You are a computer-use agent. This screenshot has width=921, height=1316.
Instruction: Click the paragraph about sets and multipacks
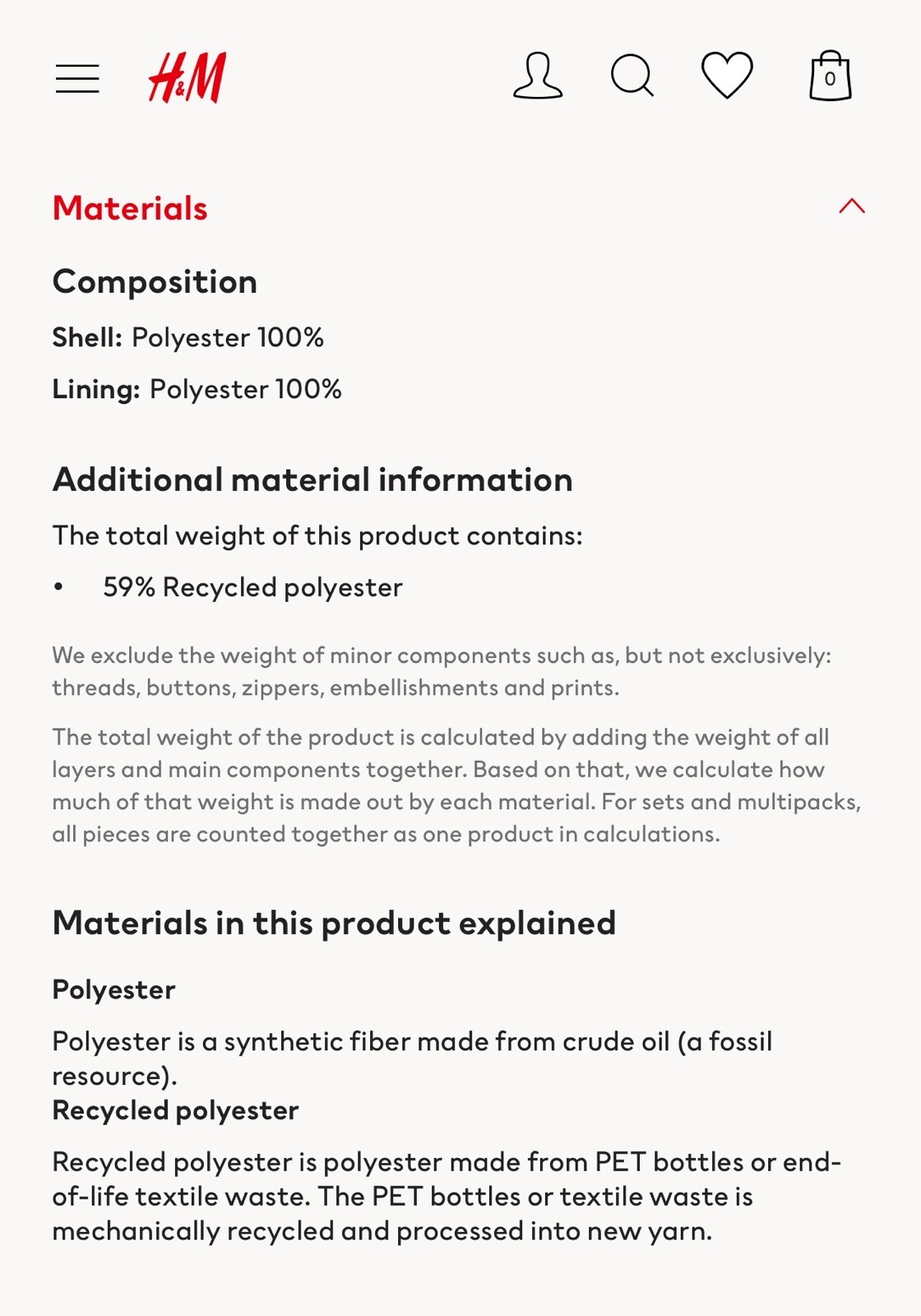pos(456,785)
